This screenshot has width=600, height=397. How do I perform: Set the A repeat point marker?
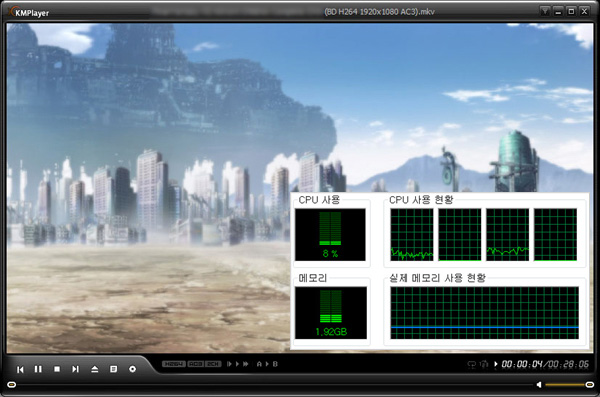point(259,364)
